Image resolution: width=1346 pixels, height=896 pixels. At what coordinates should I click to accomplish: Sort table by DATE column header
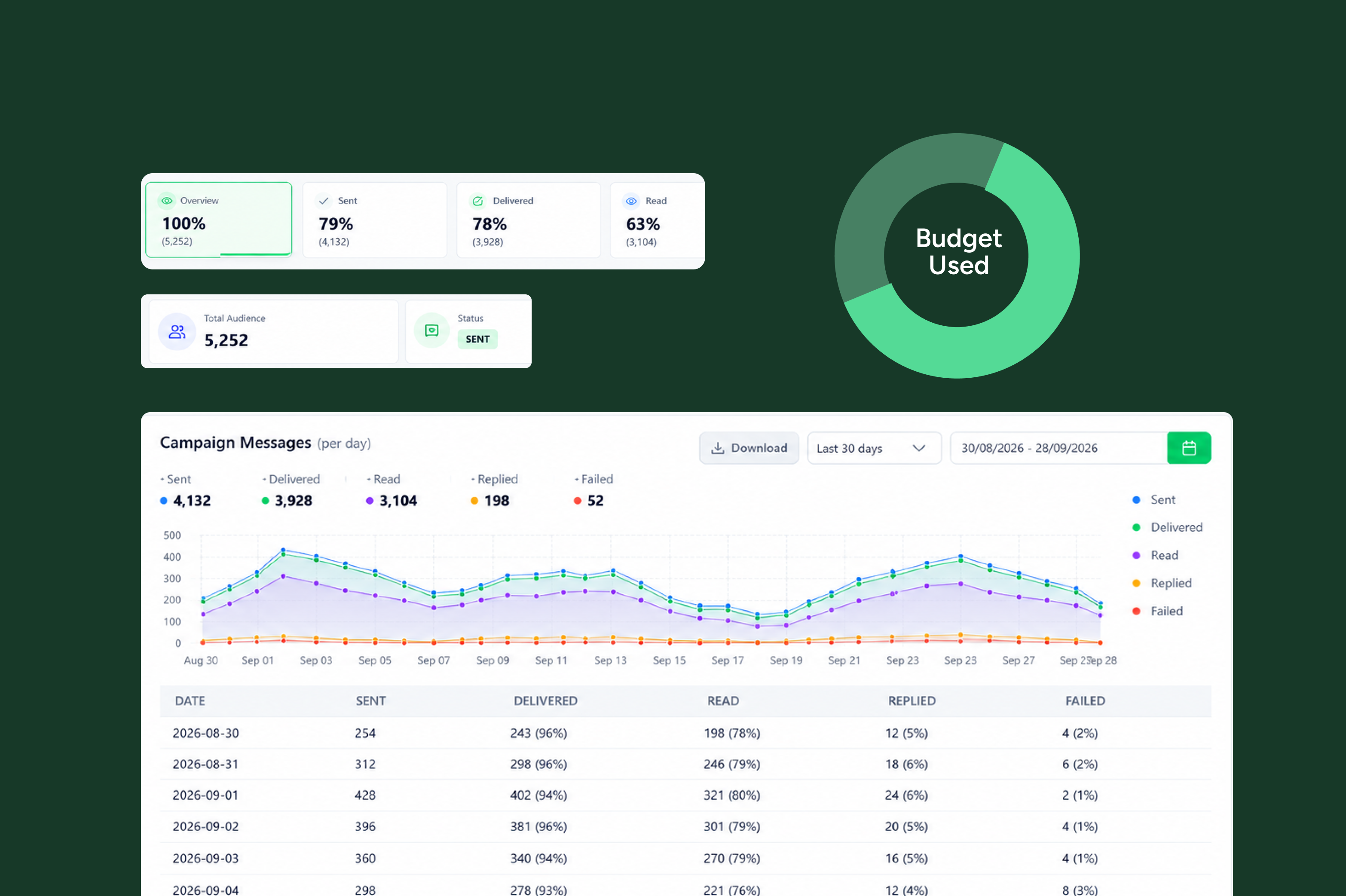pos(190,701)
